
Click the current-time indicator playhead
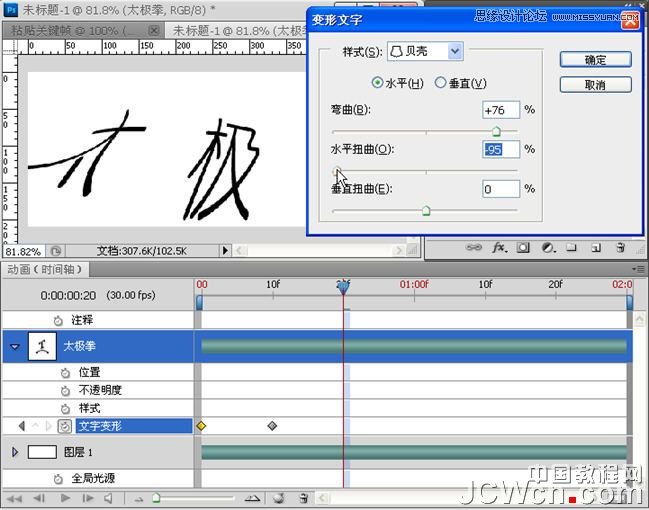click(x=343, y=286)
